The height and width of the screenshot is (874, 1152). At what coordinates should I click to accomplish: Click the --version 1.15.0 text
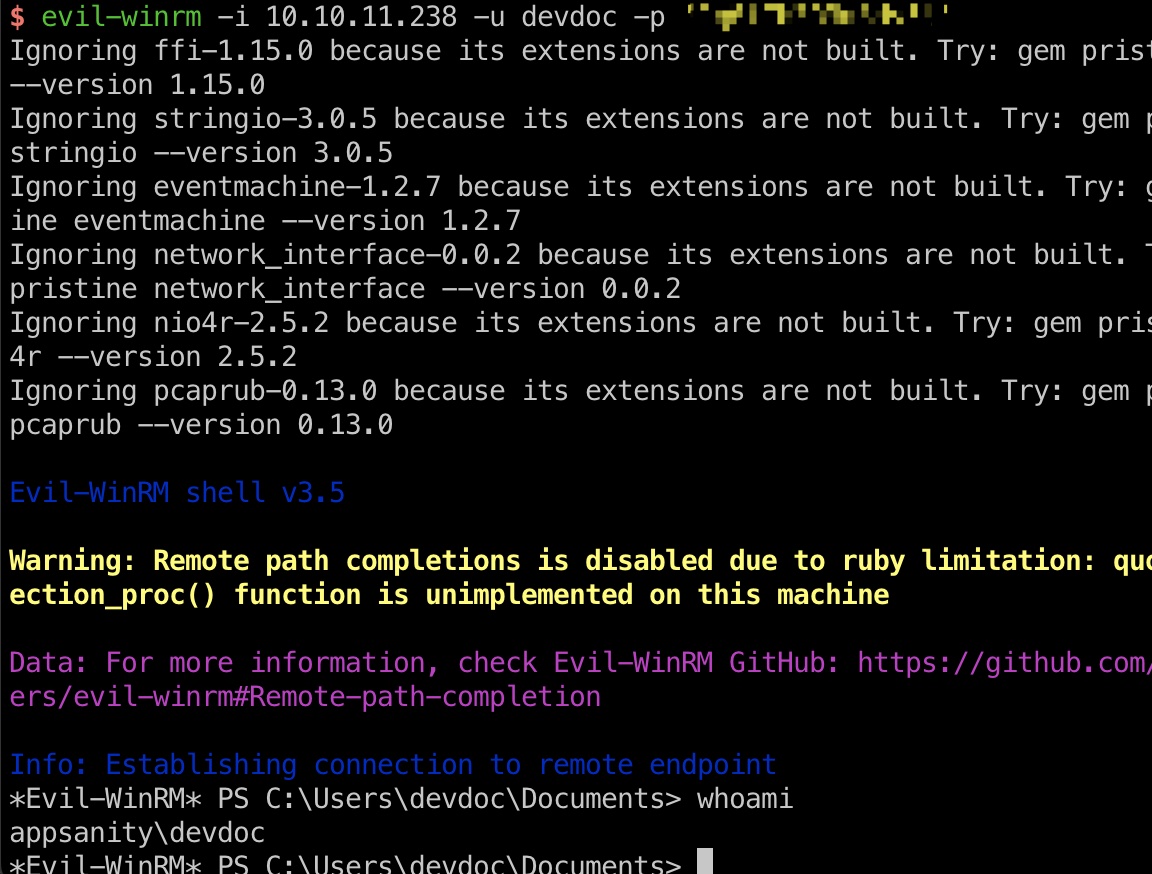pyautogui.click(x=137, y=84)
